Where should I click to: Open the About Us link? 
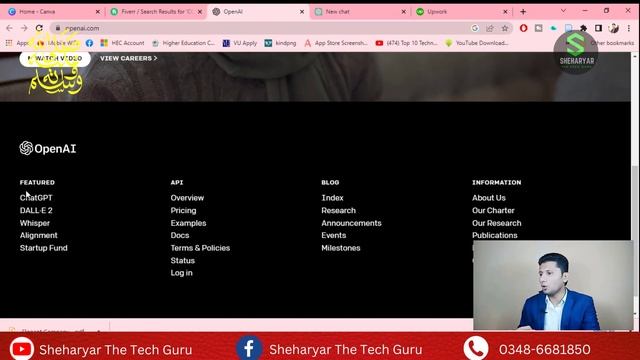(489, 198)
